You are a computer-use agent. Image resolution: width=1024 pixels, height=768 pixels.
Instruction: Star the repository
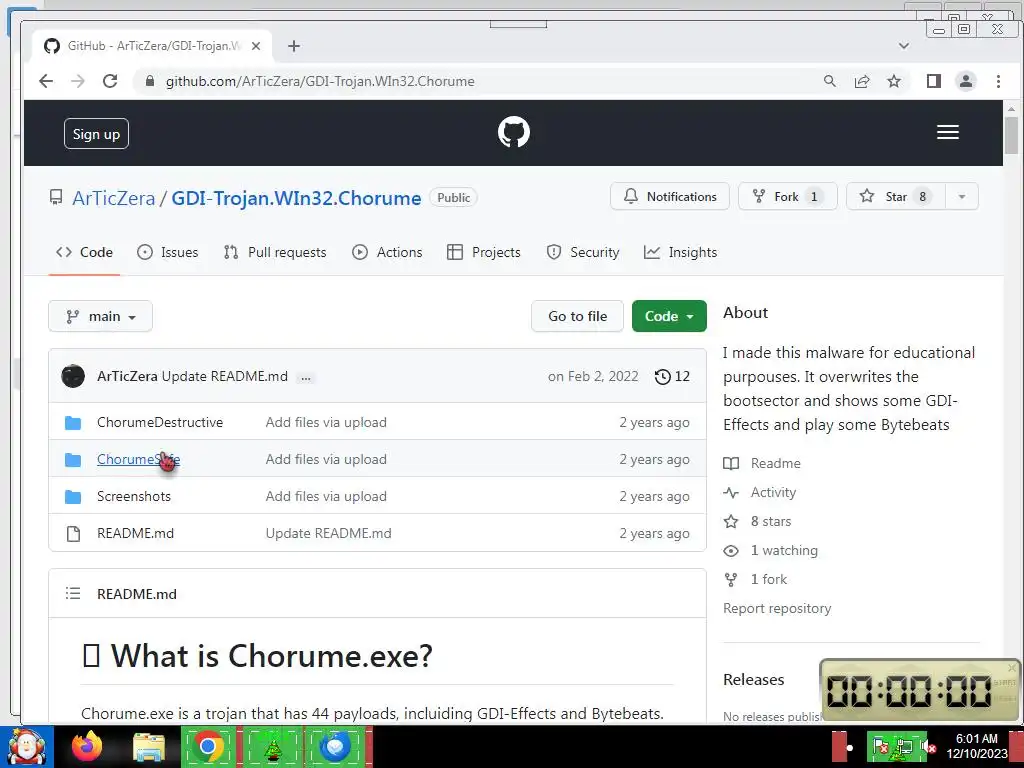(895, 197)
